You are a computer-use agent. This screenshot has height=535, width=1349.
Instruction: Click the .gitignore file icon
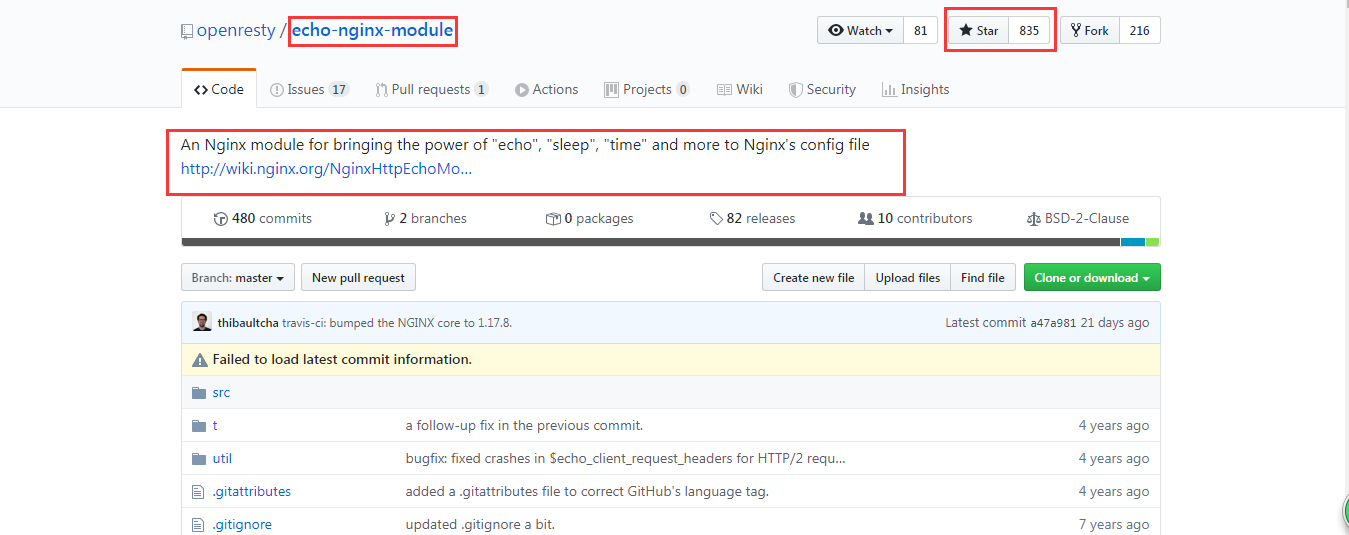pyautogui.click(x=198, y=524)
